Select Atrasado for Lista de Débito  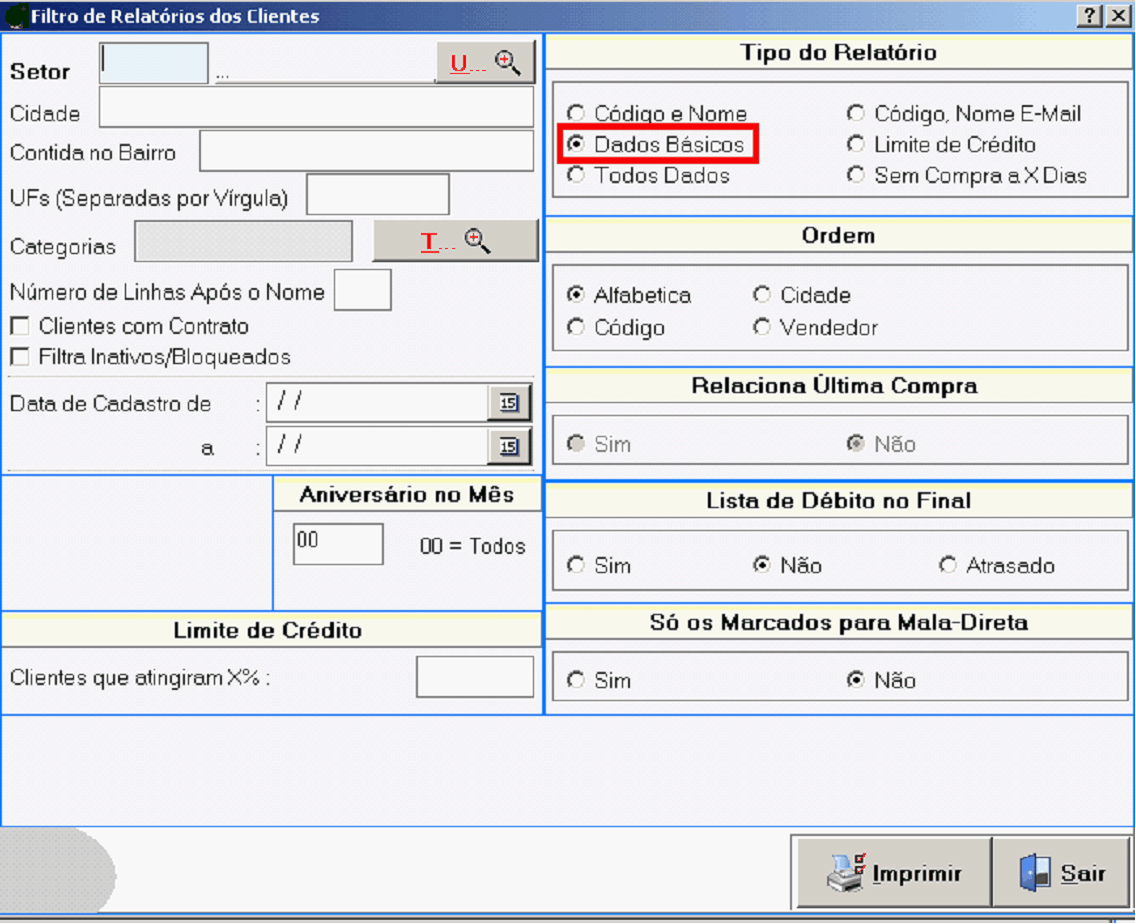948,565
